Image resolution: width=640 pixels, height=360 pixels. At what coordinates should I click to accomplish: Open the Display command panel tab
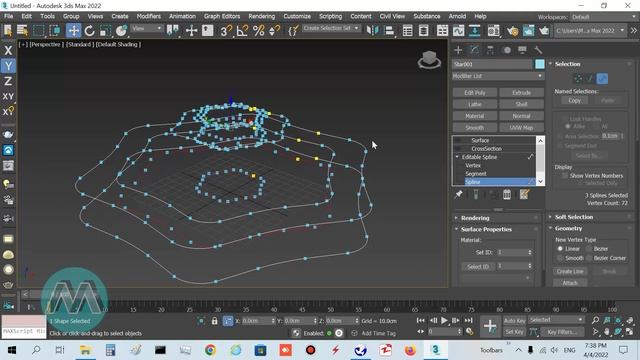pos(522,50)
